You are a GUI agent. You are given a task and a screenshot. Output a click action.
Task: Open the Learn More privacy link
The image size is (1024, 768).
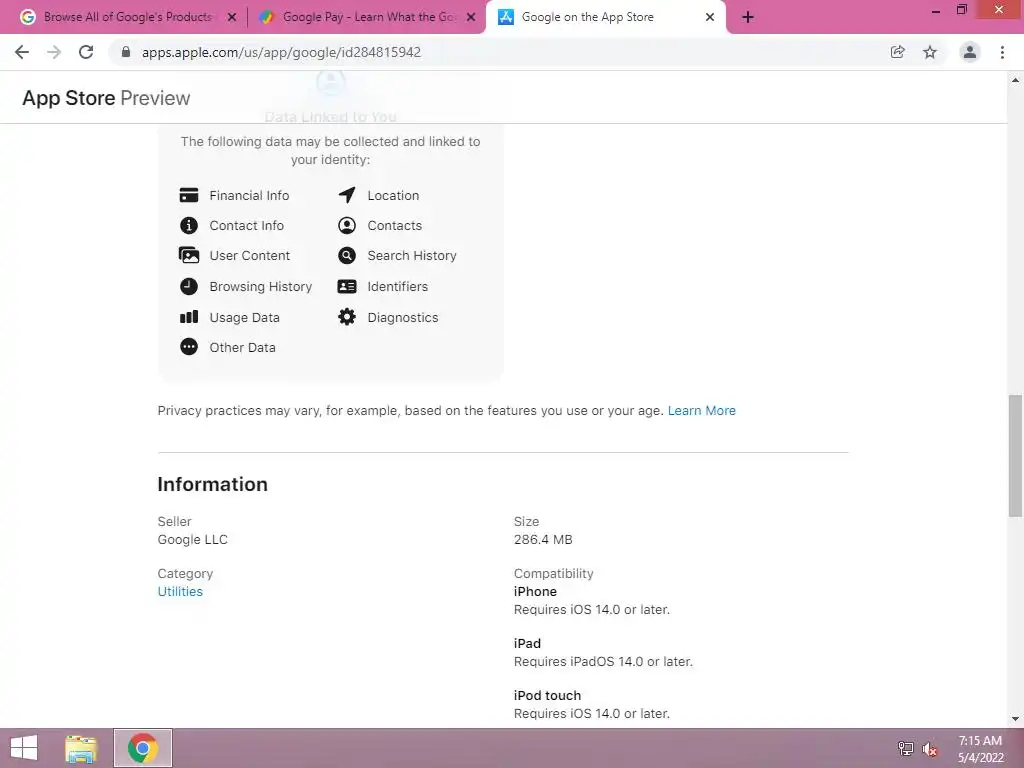point(701,411)
